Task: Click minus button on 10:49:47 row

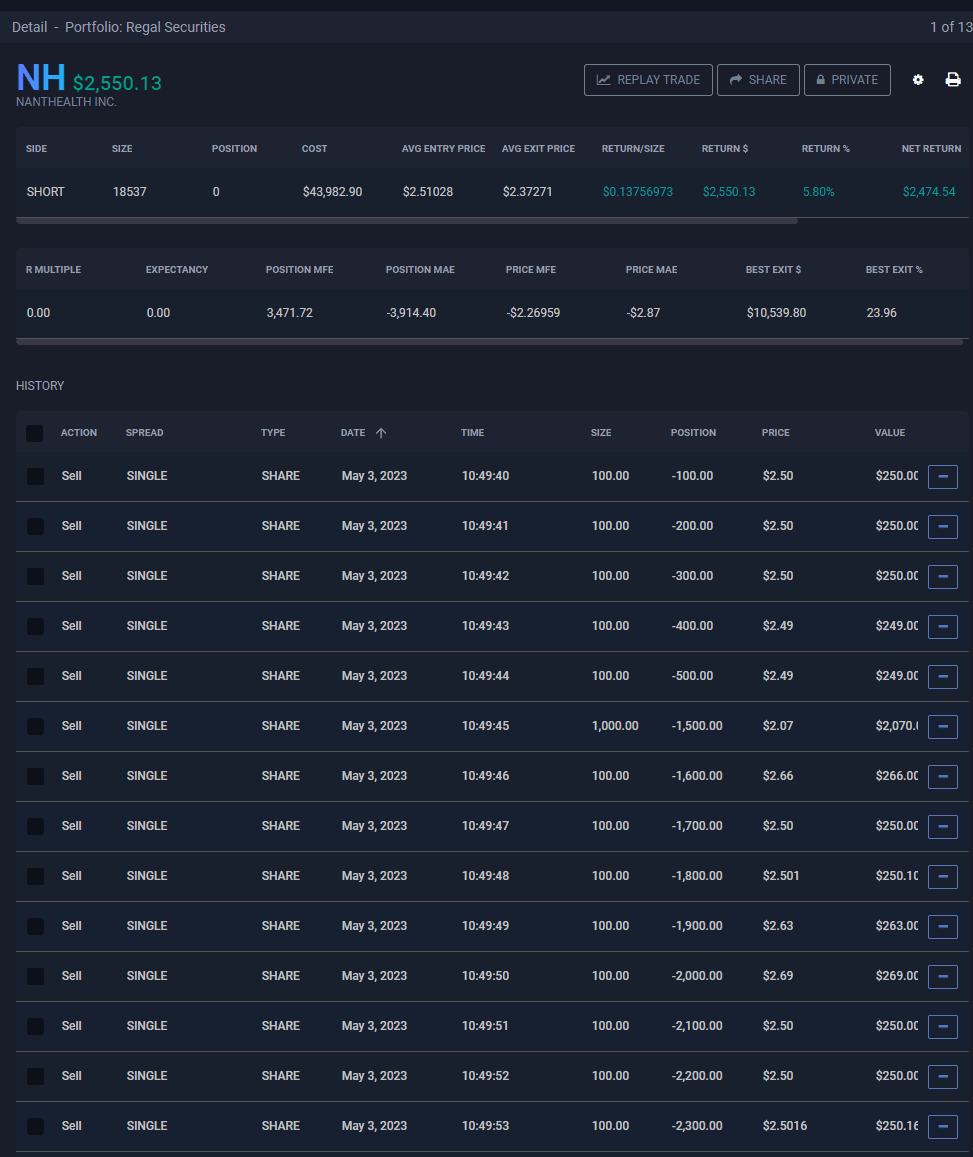Action: click(943, 826)
